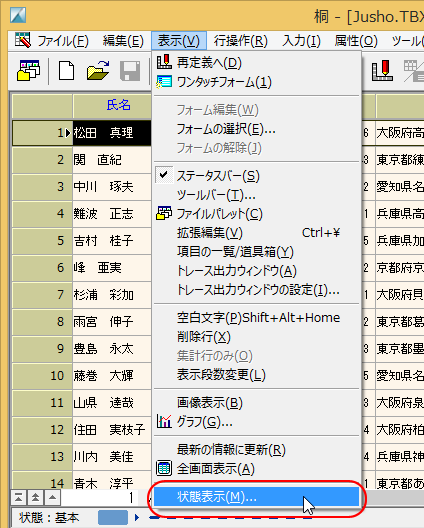Open the application icon beside File menu
The image size is (424, 528).
[23, 40]
